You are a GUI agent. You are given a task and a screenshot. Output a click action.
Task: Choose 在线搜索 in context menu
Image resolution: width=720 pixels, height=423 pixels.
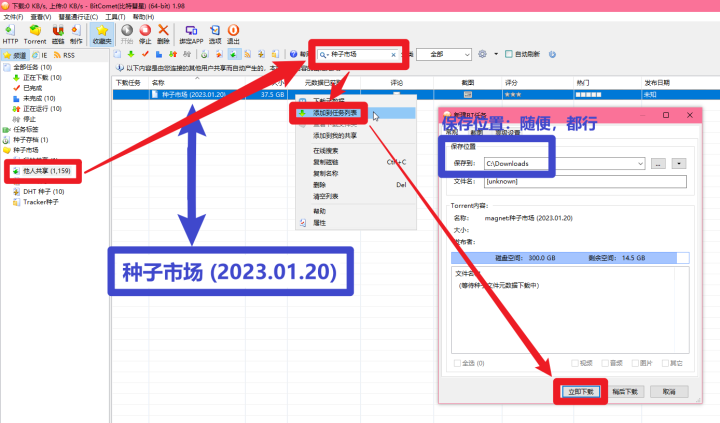(356, 151)
